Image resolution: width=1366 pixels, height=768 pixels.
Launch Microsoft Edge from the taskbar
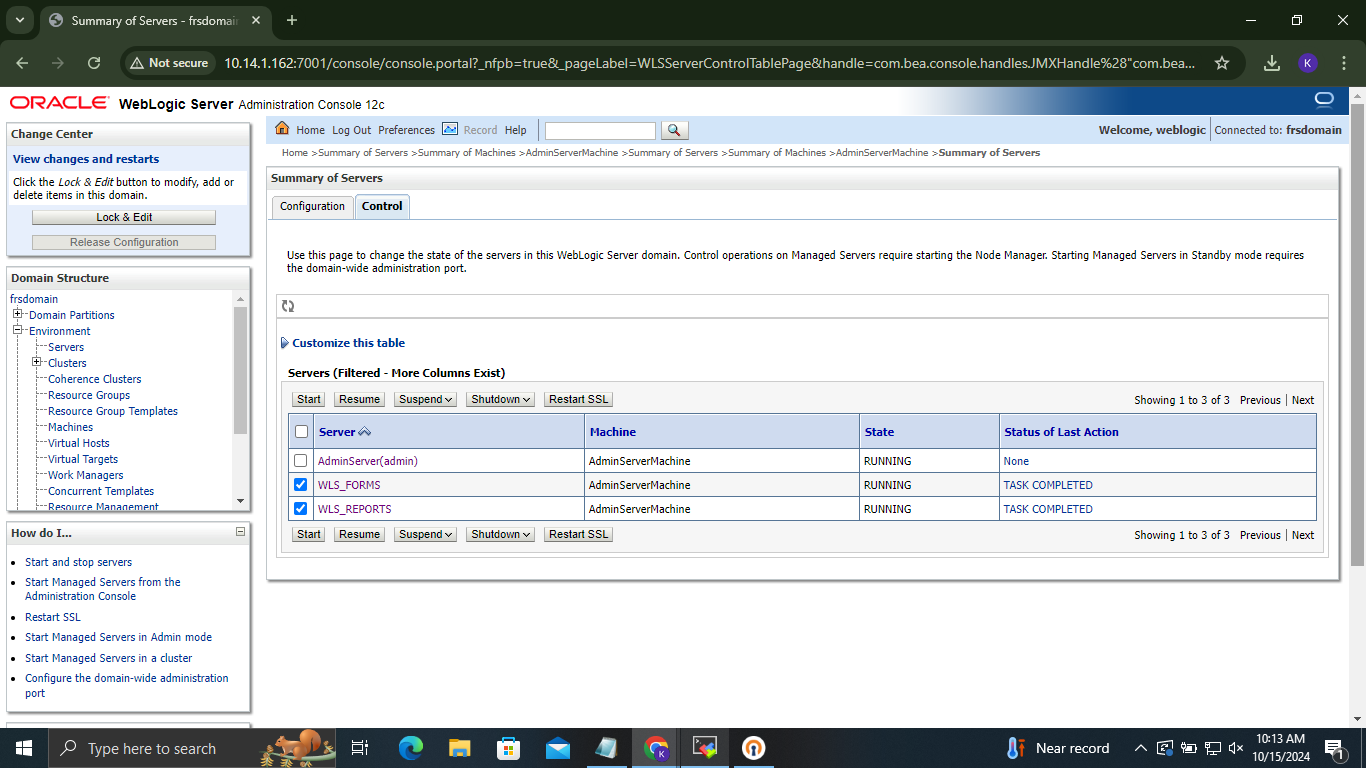[x=410, y=748]
